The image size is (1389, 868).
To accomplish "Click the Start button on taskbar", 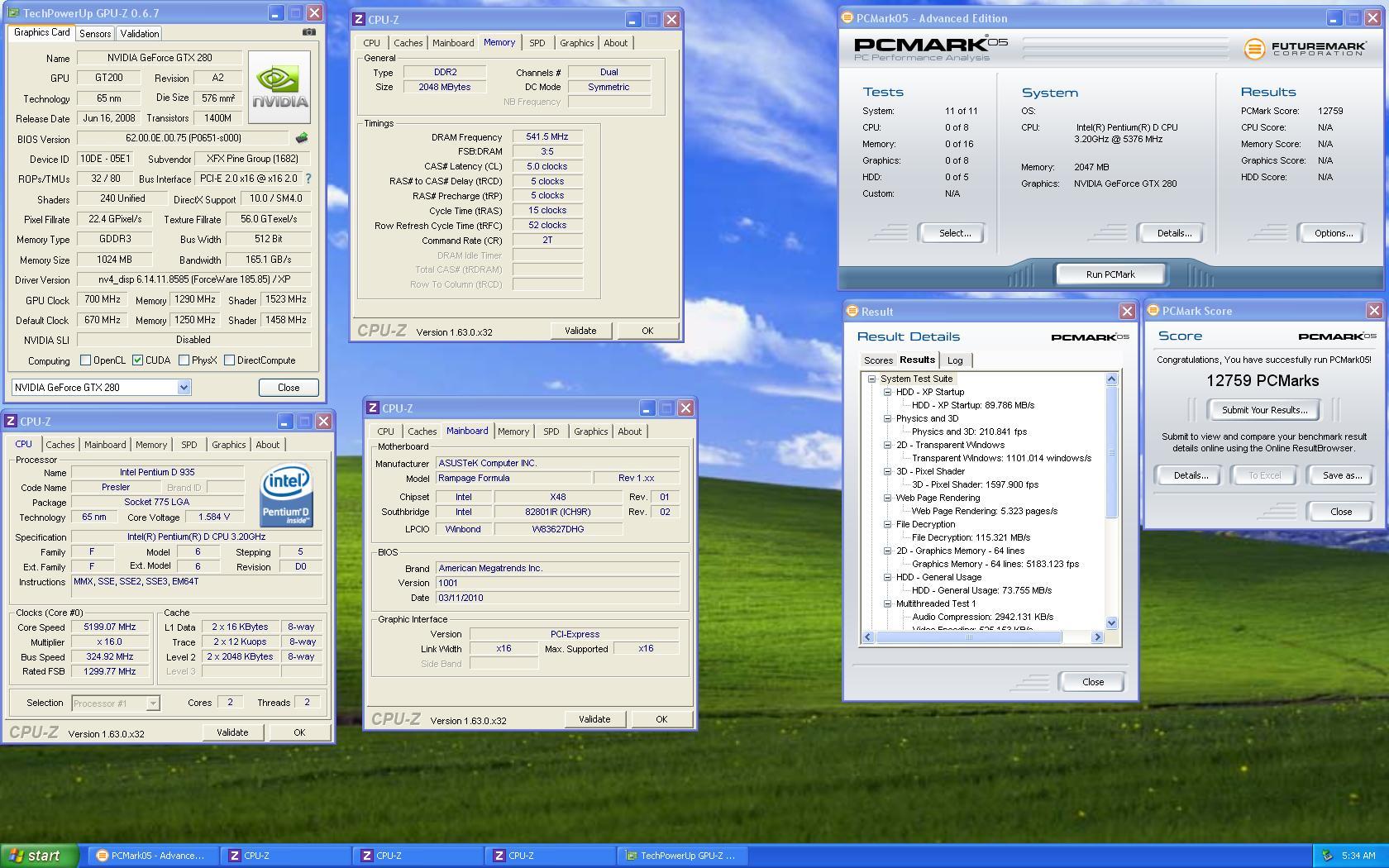I will [39, 856].
